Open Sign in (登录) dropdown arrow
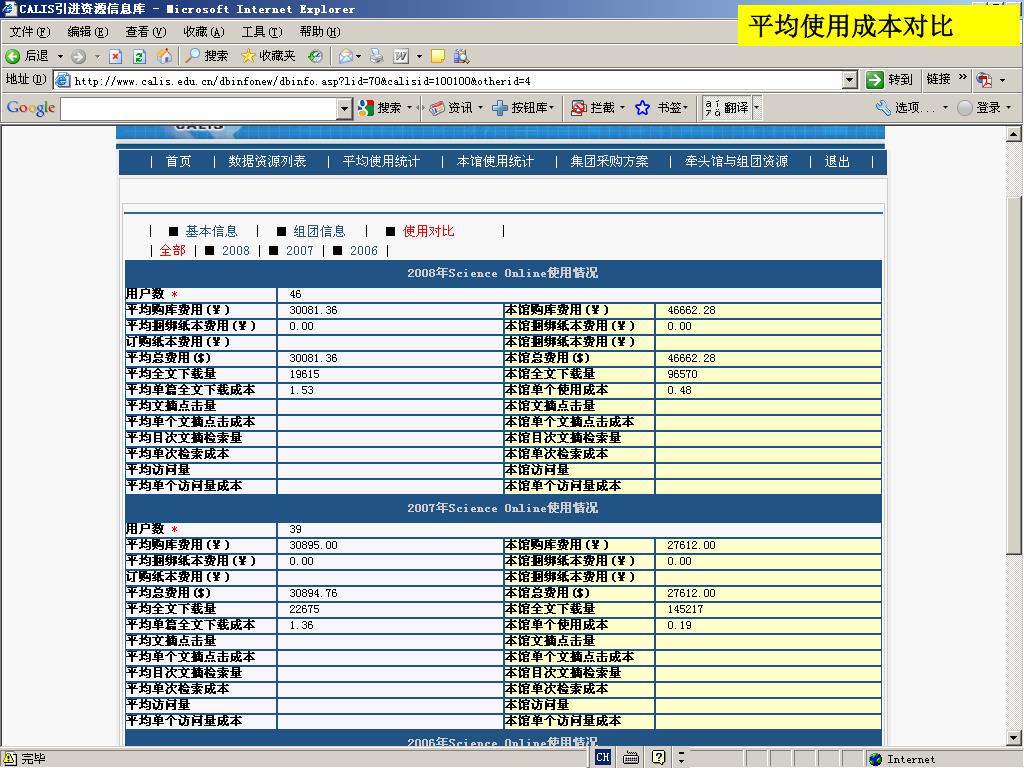The image size is (1024, 768). [1008, 108]
